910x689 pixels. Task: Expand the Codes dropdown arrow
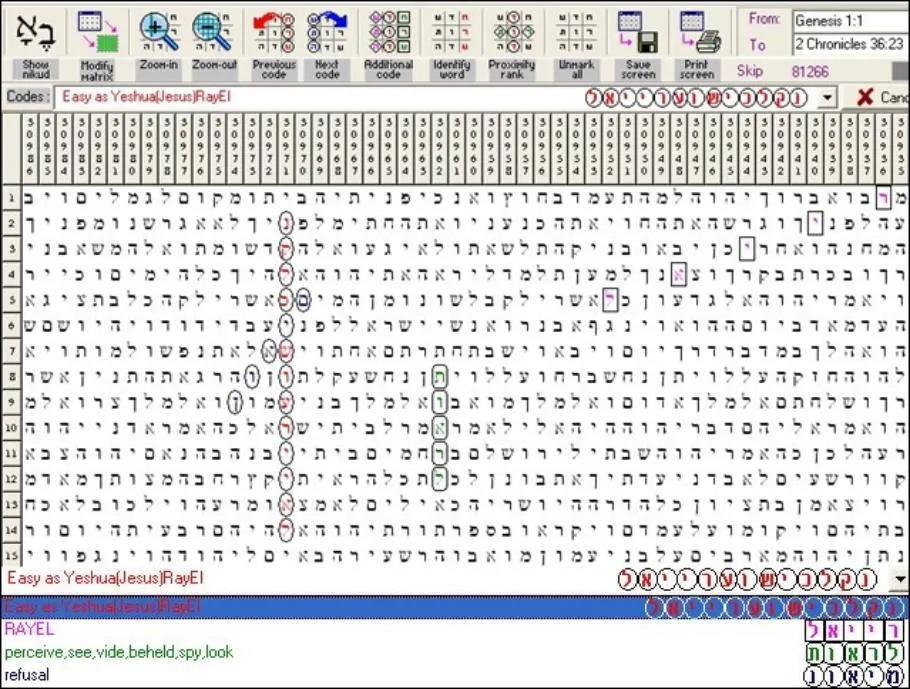pyautogui.click(x=828, y=98)
